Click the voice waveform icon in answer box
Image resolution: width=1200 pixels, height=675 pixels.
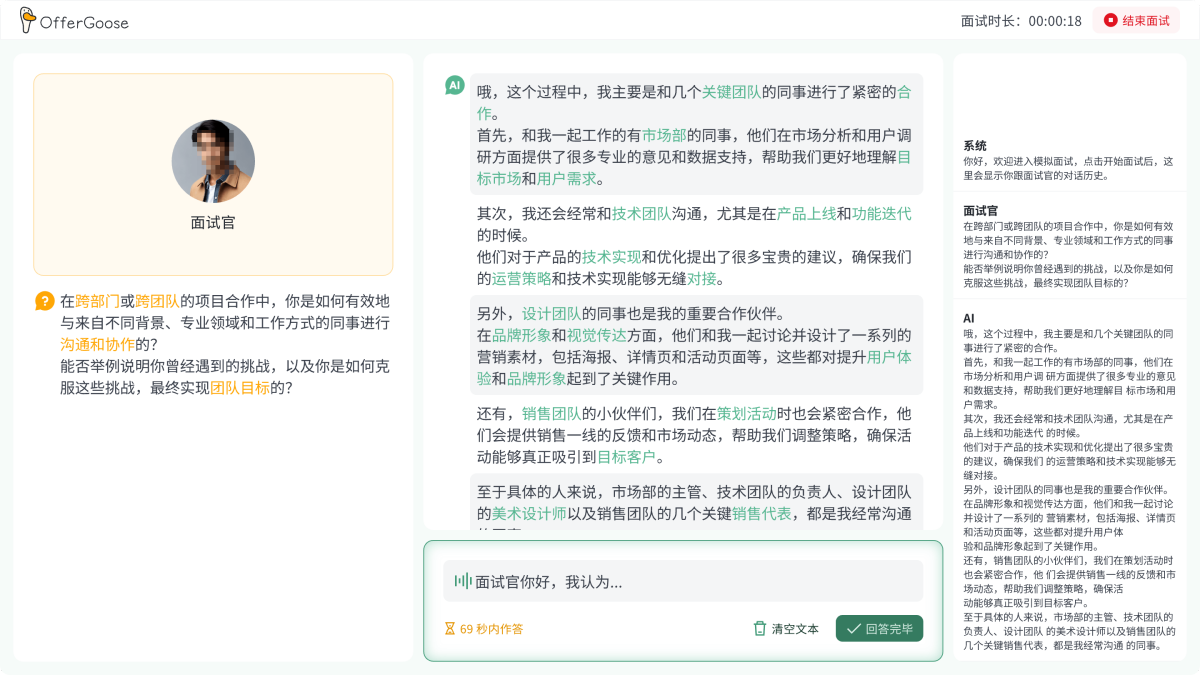coord(463,581)
